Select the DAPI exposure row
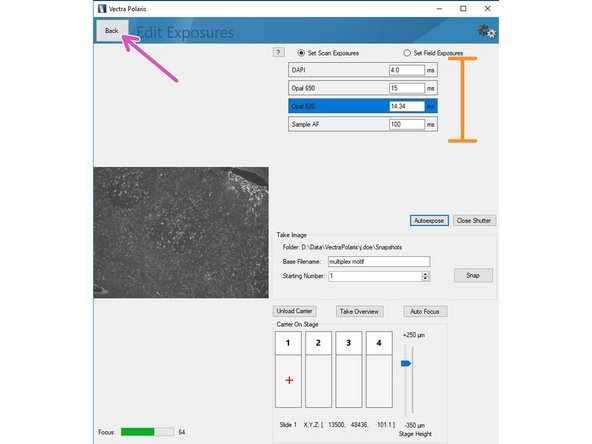This screenshot has height=444, width=592. tap(363, 70)
